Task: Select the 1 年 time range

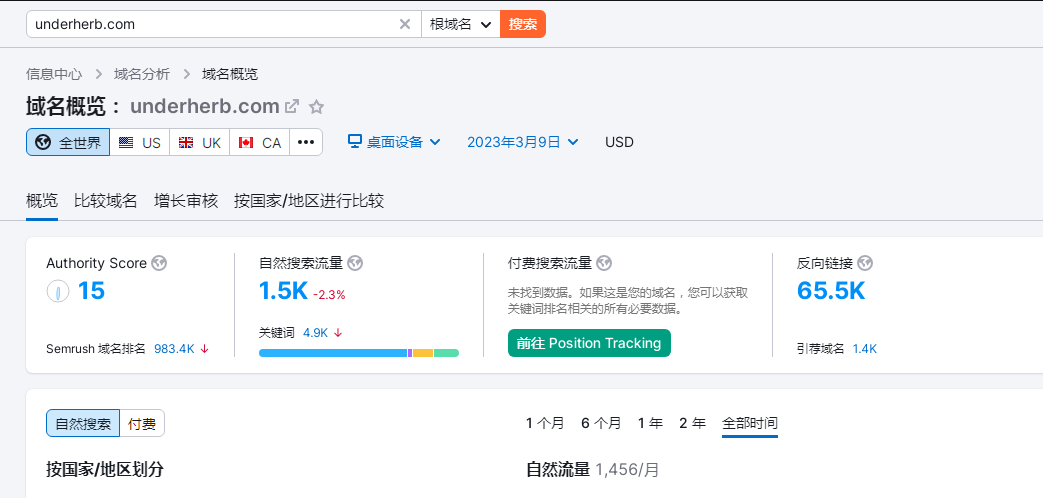Action: point(650,424)
